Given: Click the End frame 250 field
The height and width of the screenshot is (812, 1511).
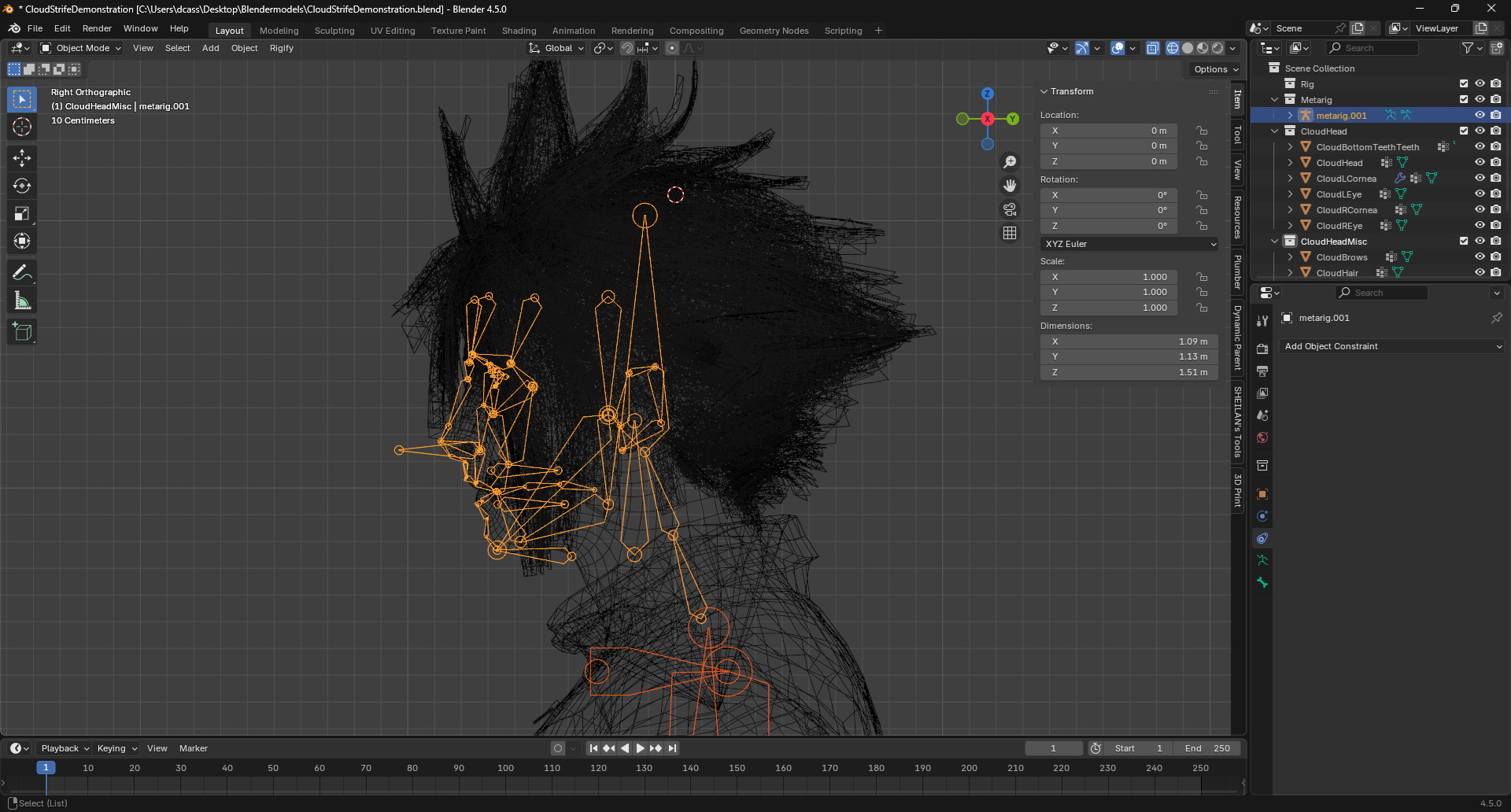Looking at the screenshot, I should pyautogui.click(x=1207, y=748).
